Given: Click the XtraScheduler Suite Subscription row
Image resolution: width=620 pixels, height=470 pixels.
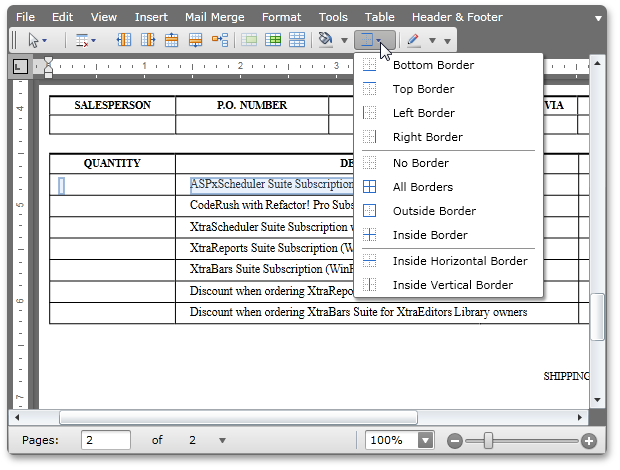Looking at the screenshot, I should point(271,227).
